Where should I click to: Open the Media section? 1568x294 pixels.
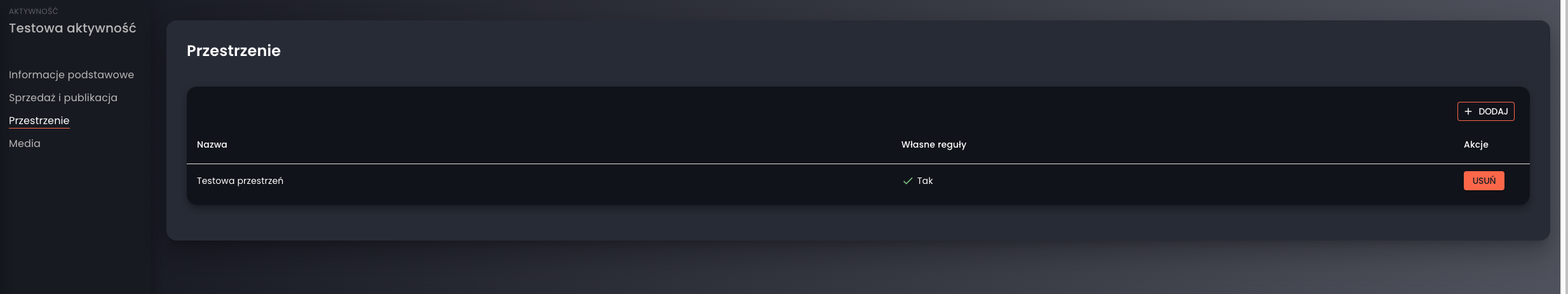tap(24, 143)
